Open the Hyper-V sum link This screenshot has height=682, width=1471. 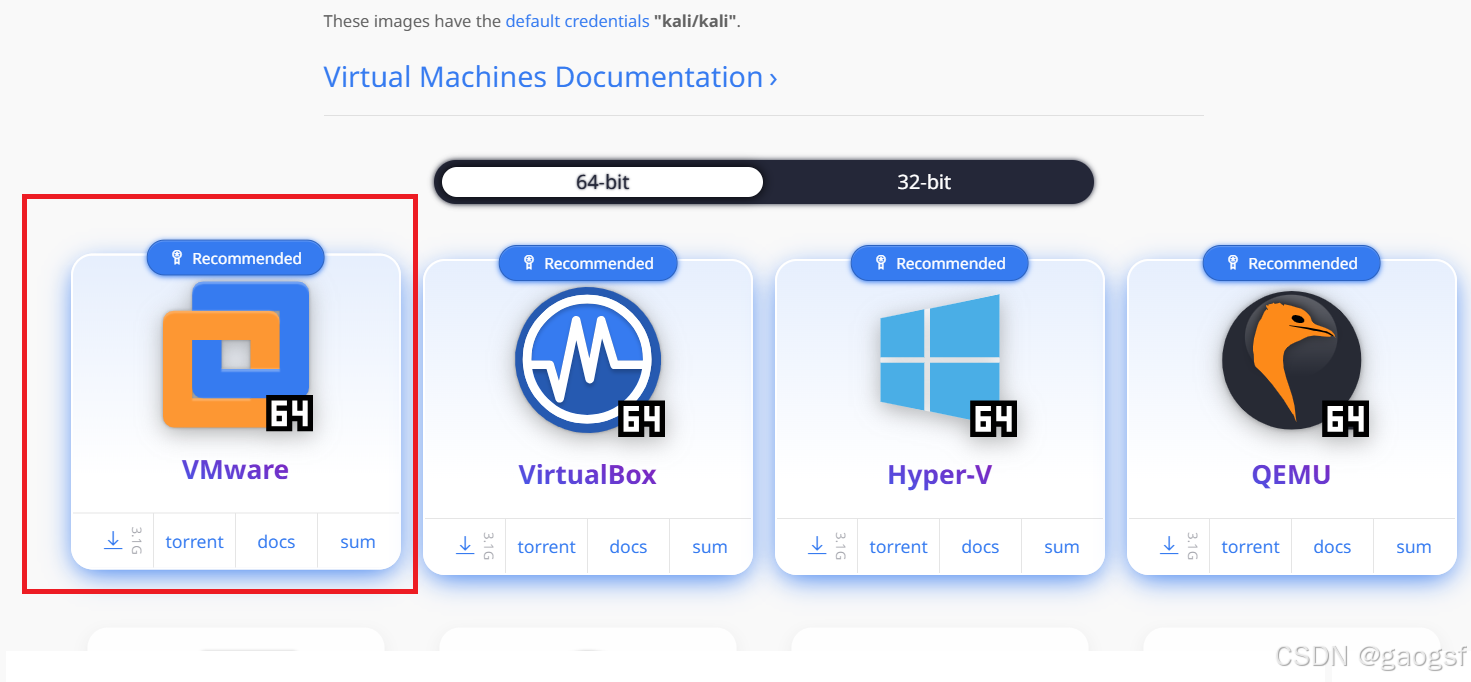(x=1061, y=547)
